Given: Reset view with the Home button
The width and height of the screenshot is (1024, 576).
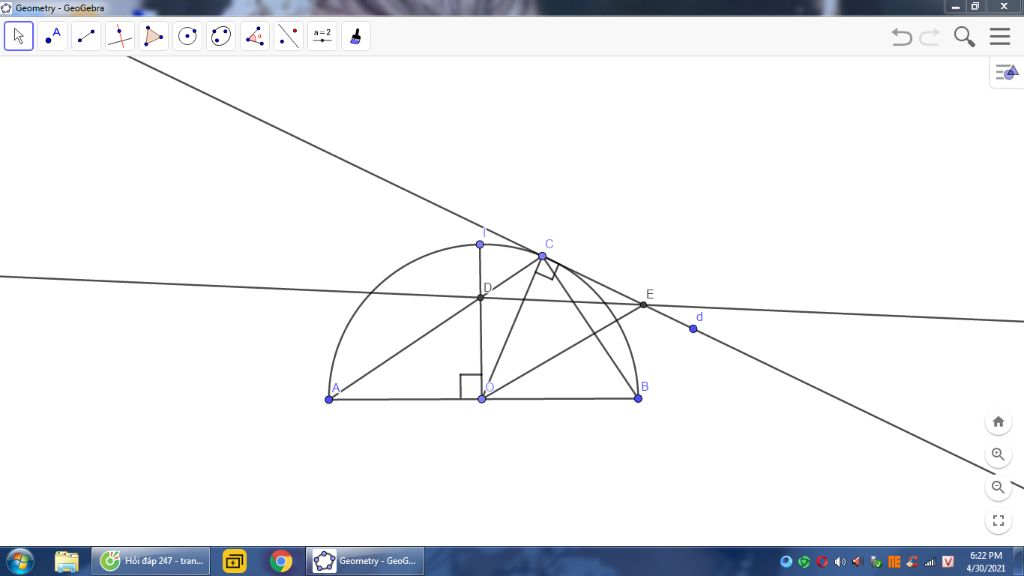Looking at the screenshot, I should tap(998, 422).
